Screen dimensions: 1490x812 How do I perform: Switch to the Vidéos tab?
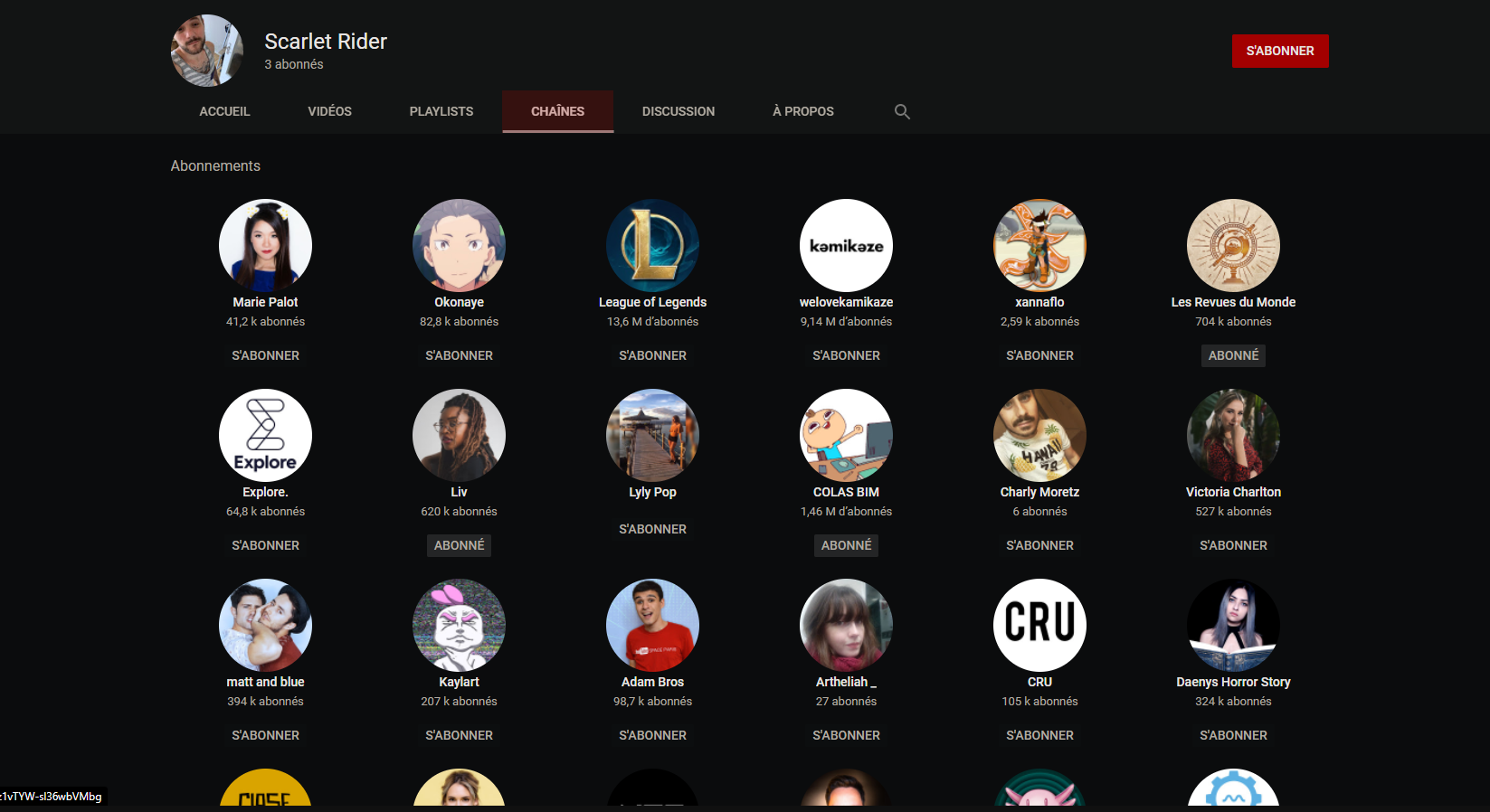click(x=329, y=111)
